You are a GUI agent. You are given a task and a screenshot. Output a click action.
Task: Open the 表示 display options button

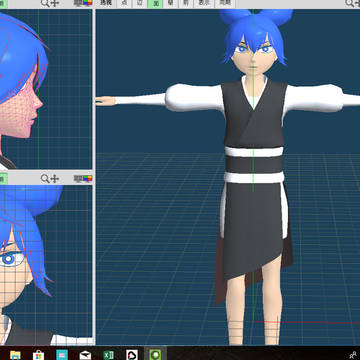204,3
